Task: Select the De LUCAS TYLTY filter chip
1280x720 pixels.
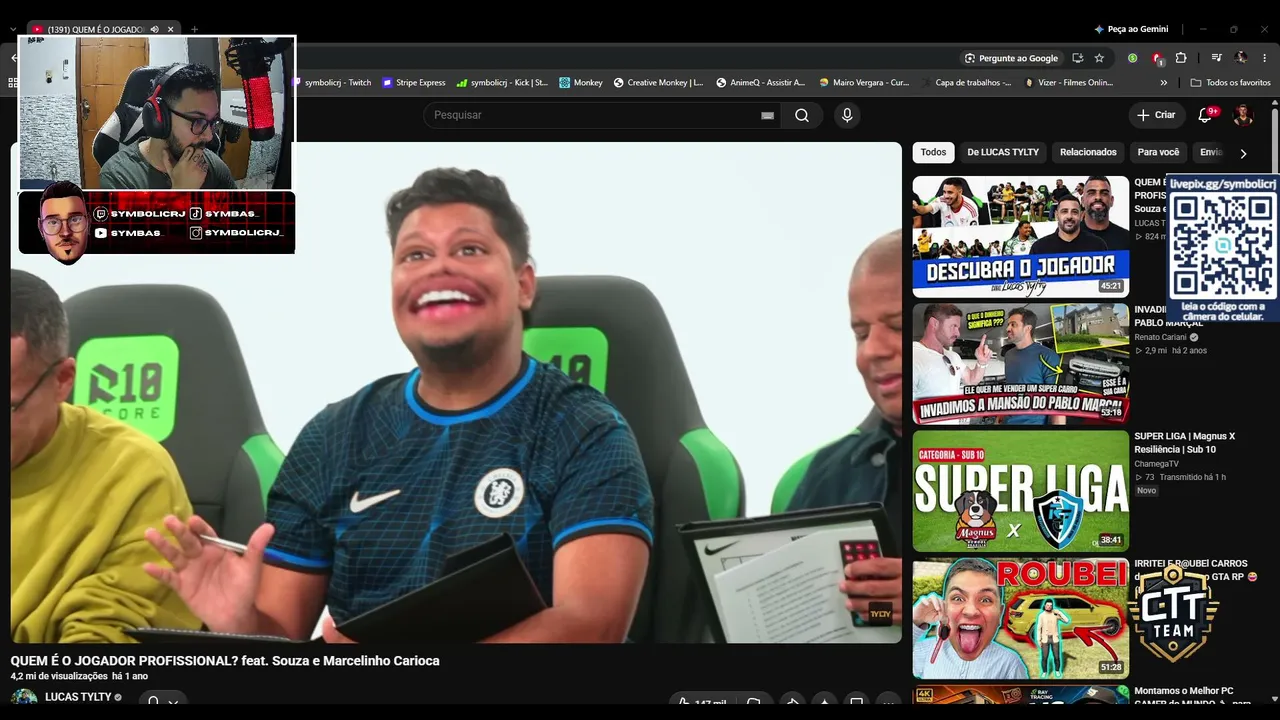Action: click(x=1003, y=152)
